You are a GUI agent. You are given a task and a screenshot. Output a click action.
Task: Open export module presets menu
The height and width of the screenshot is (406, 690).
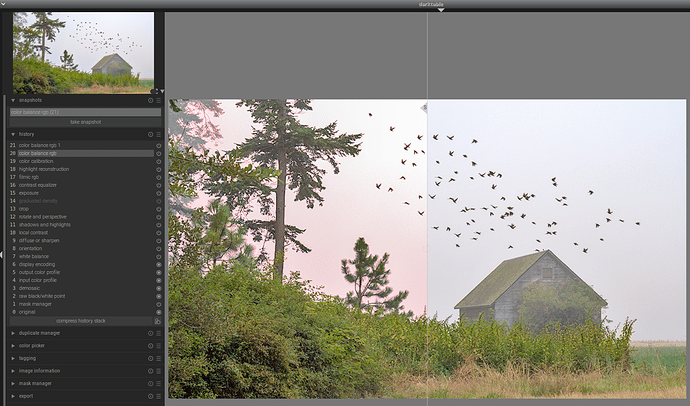pos(158,396)
